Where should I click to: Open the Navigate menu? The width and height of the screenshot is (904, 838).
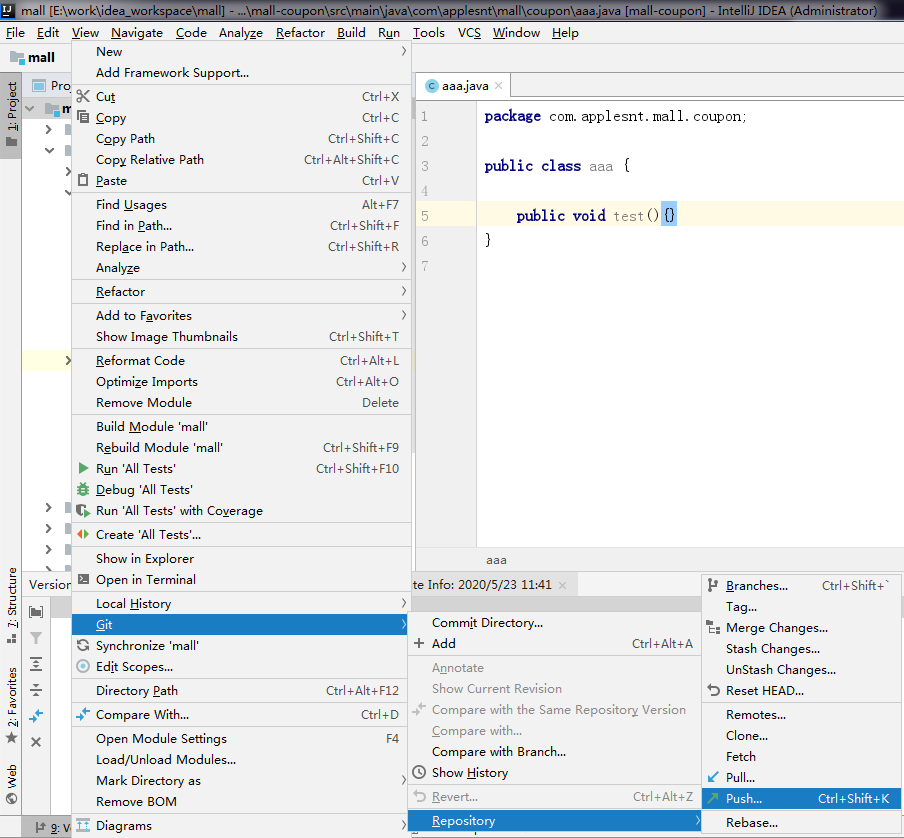[x=137, y=33]
